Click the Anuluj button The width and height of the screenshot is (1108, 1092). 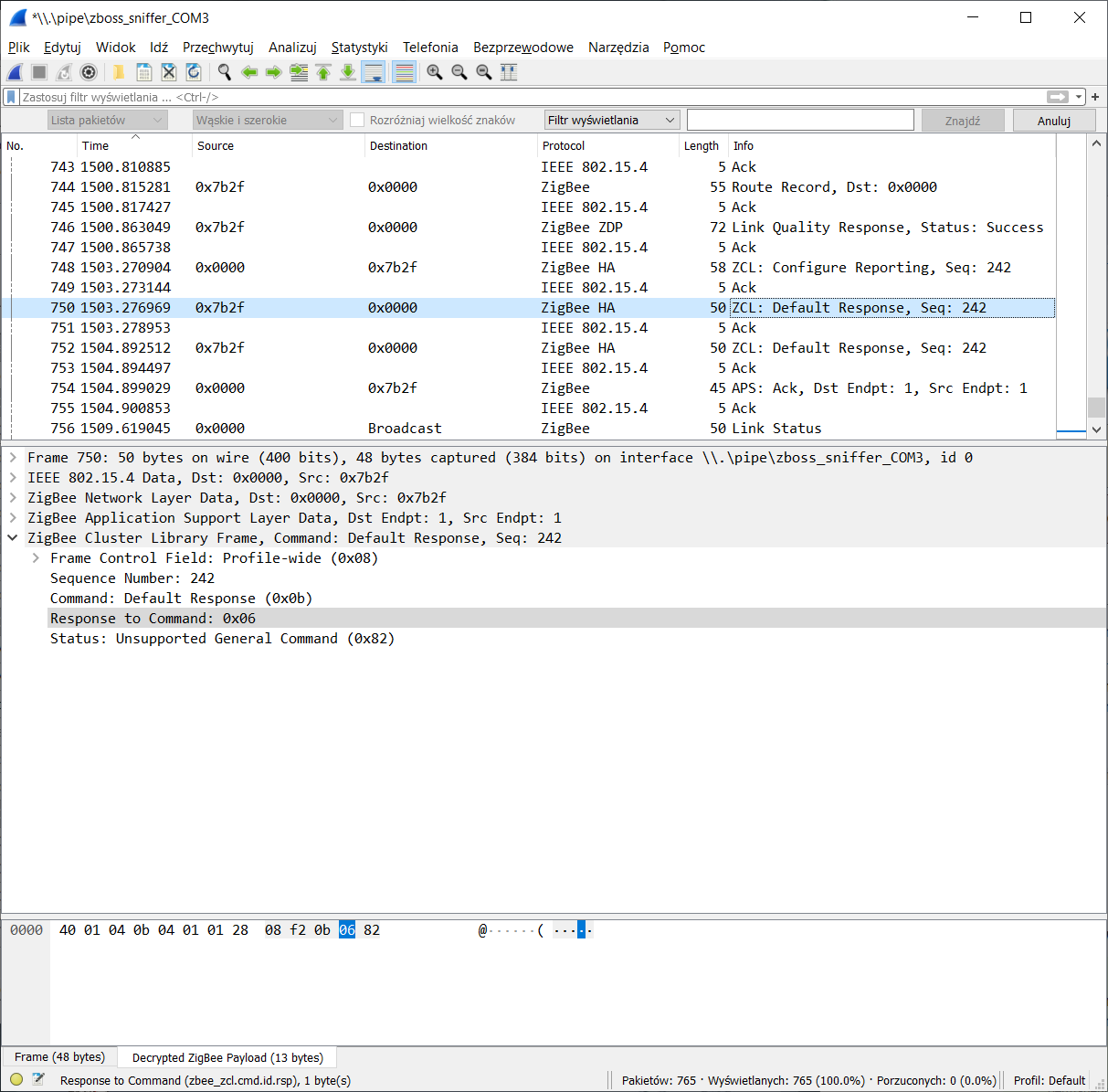1054,121
